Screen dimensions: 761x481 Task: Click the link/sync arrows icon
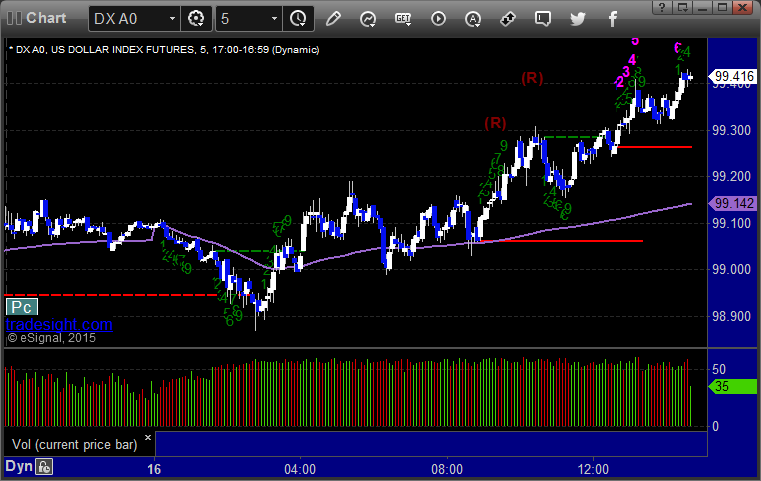tap(508, 19)
